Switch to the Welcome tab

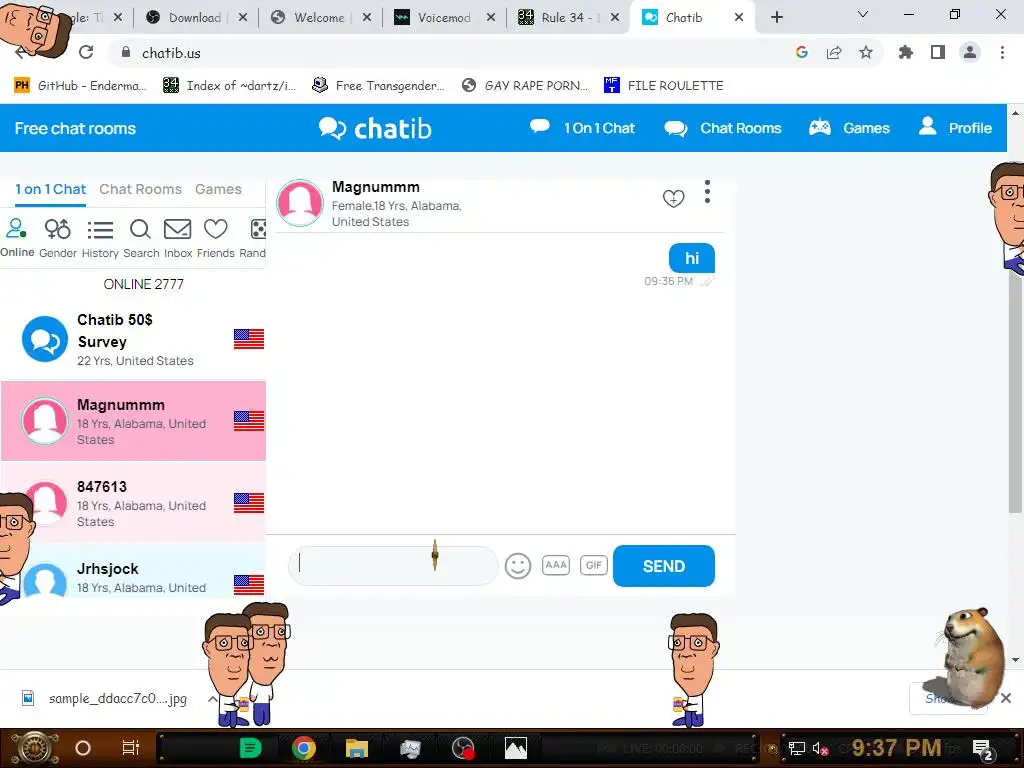coord(319,18)
